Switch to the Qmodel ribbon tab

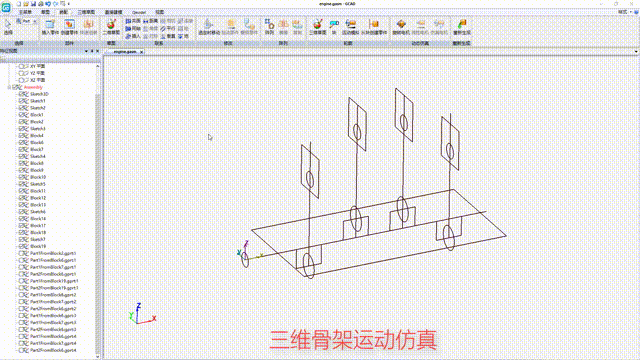tap(139, 12)
